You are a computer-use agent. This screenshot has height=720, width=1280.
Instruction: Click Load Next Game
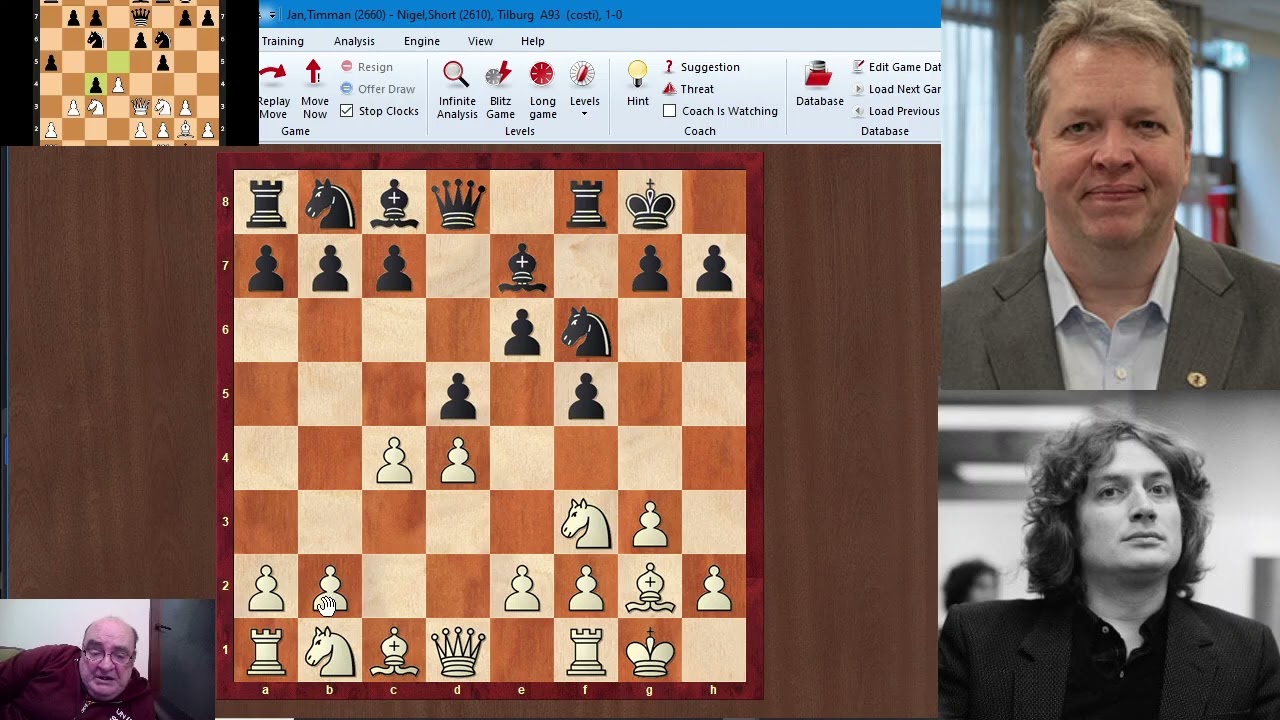(x=896, y=89)
